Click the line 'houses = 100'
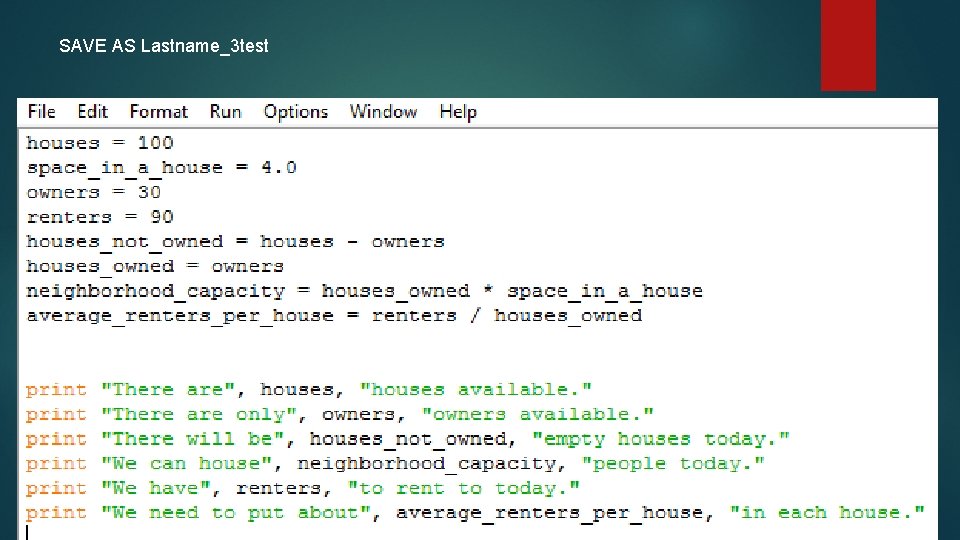Image resolution: width=960 pixels, height=540 pixels. 100,143
